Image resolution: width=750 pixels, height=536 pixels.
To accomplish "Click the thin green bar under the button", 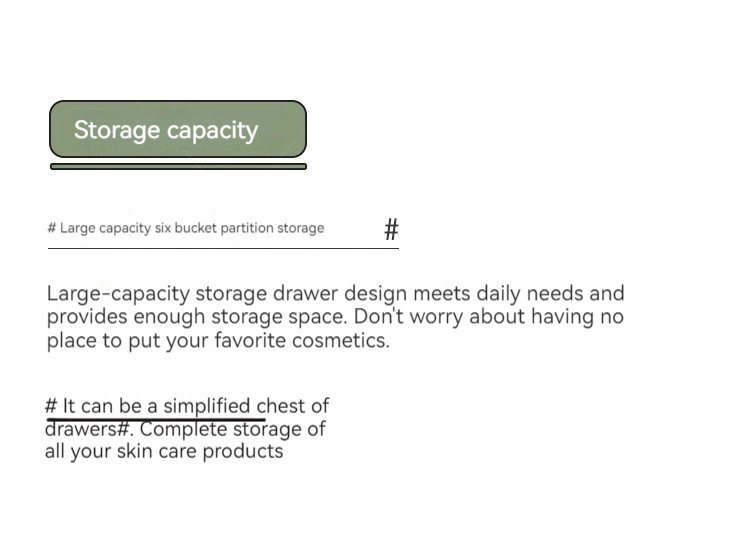I will point(178,167).
